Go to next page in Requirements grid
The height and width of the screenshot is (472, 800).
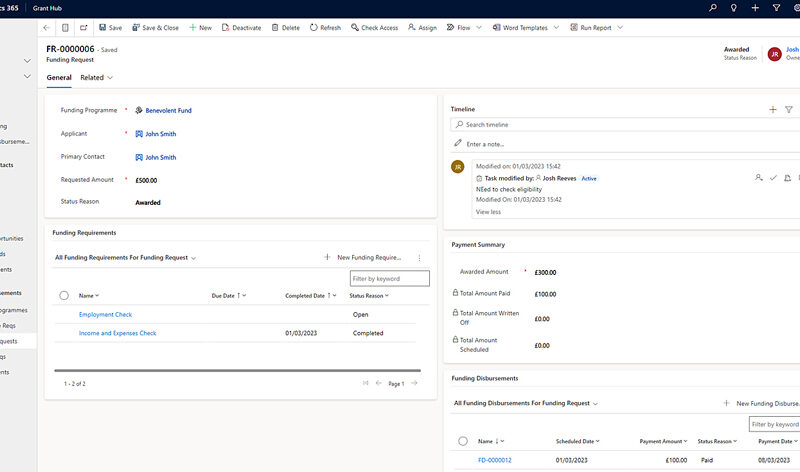tap(414, 383)
